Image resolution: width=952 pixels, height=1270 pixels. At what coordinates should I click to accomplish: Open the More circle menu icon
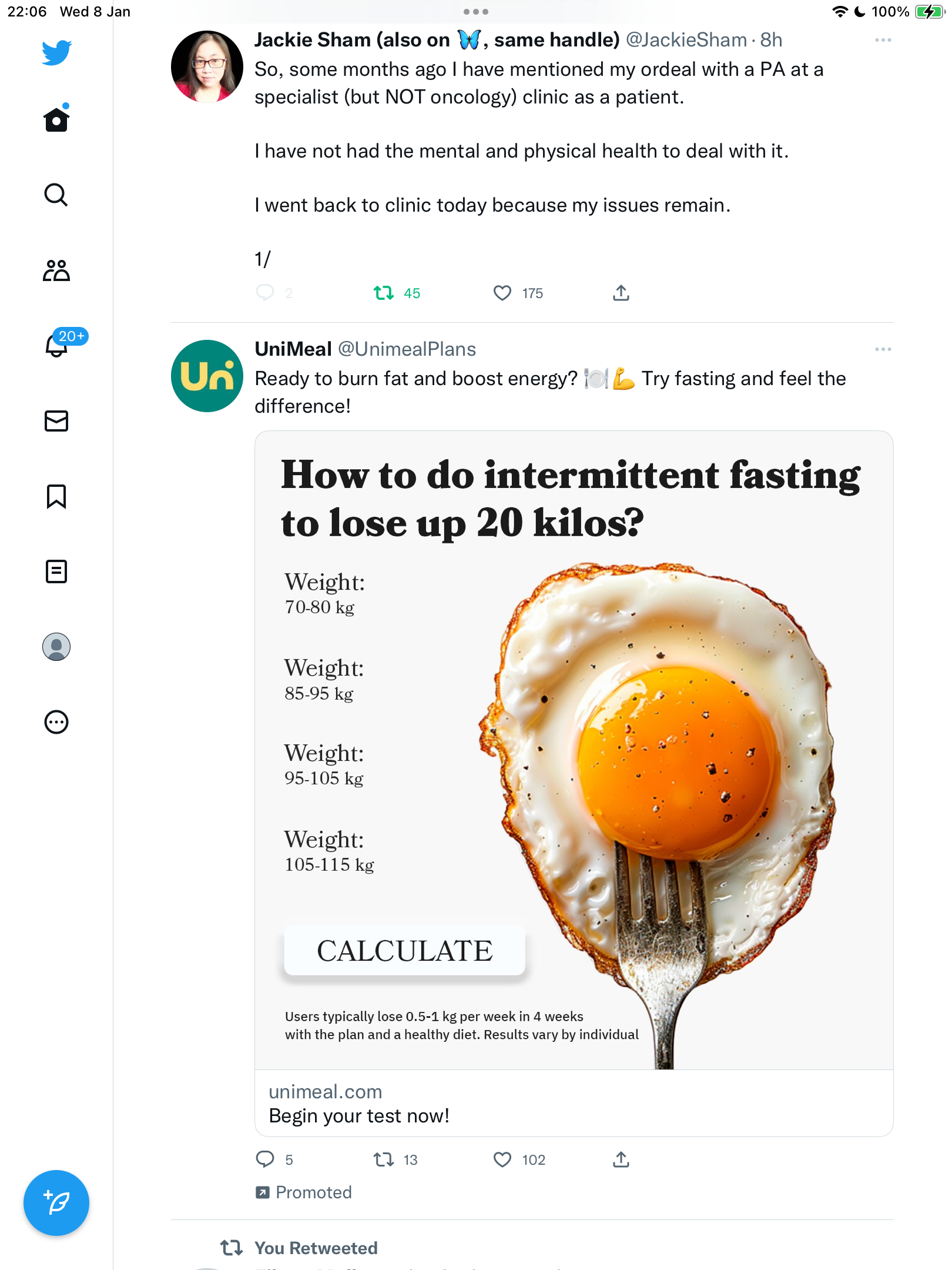coord(56,722)
